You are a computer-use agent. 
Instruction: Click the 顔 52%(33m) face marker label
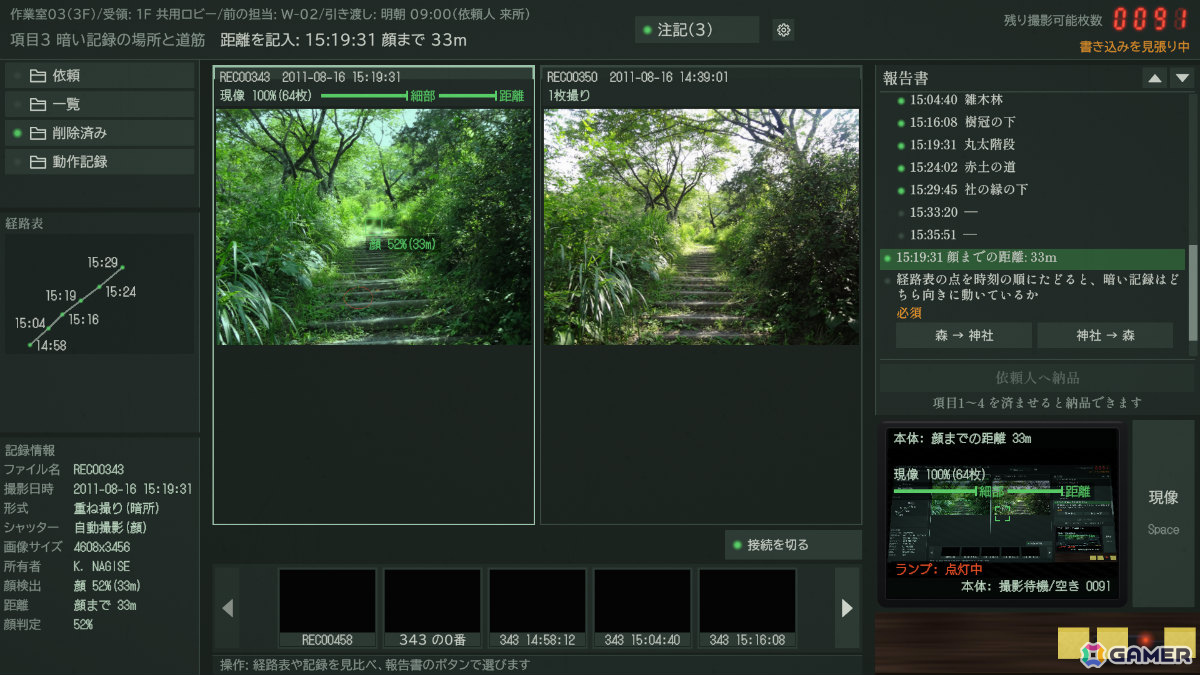click(402, 244)
